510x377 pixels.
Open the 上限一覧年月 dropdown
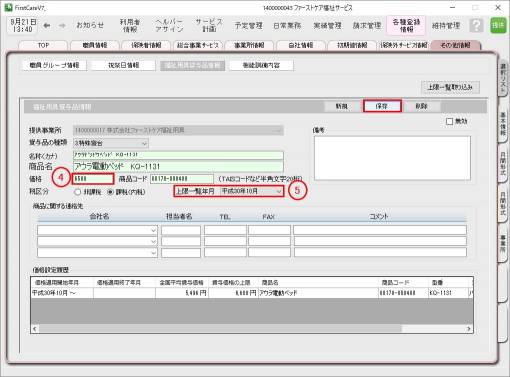[x=252, y=191]
